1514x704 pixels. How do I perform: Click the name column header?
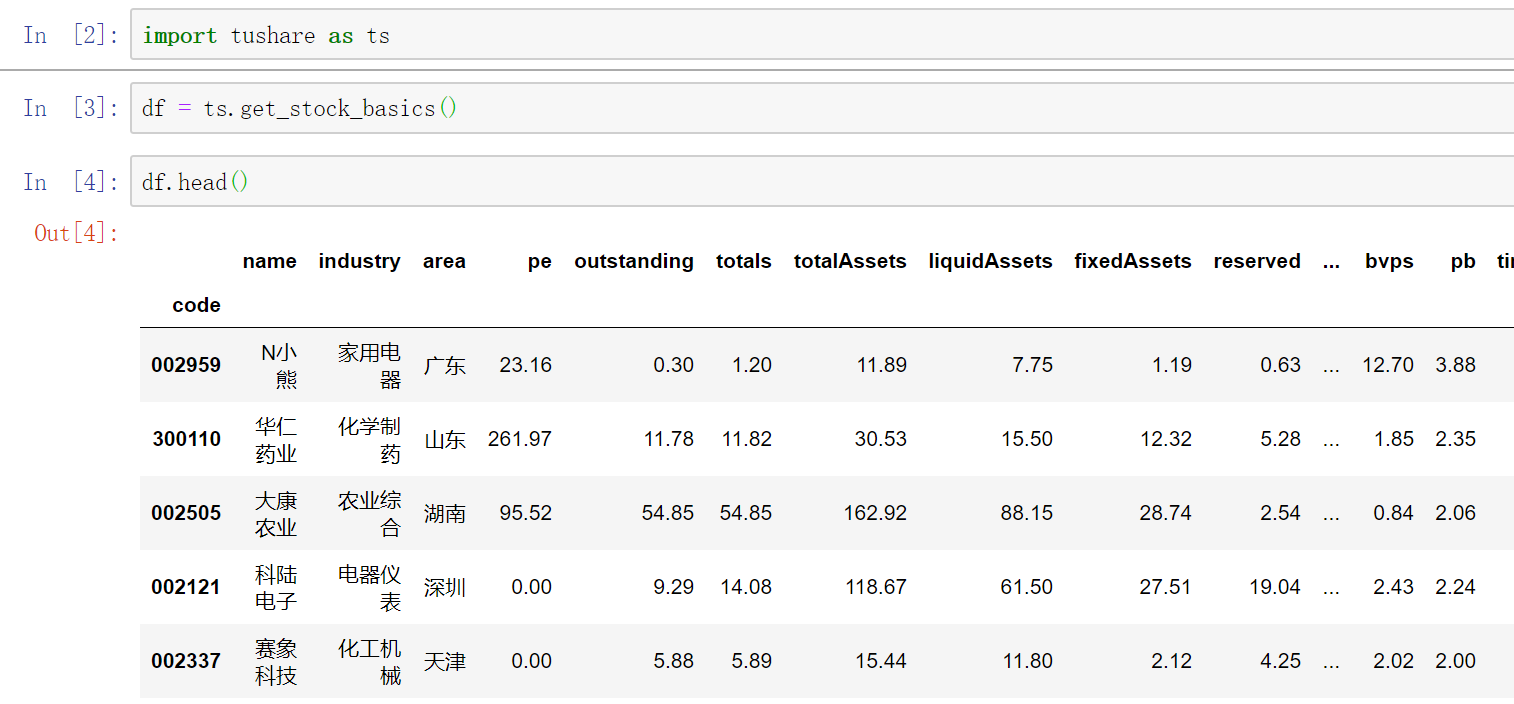tap(270, 261)
